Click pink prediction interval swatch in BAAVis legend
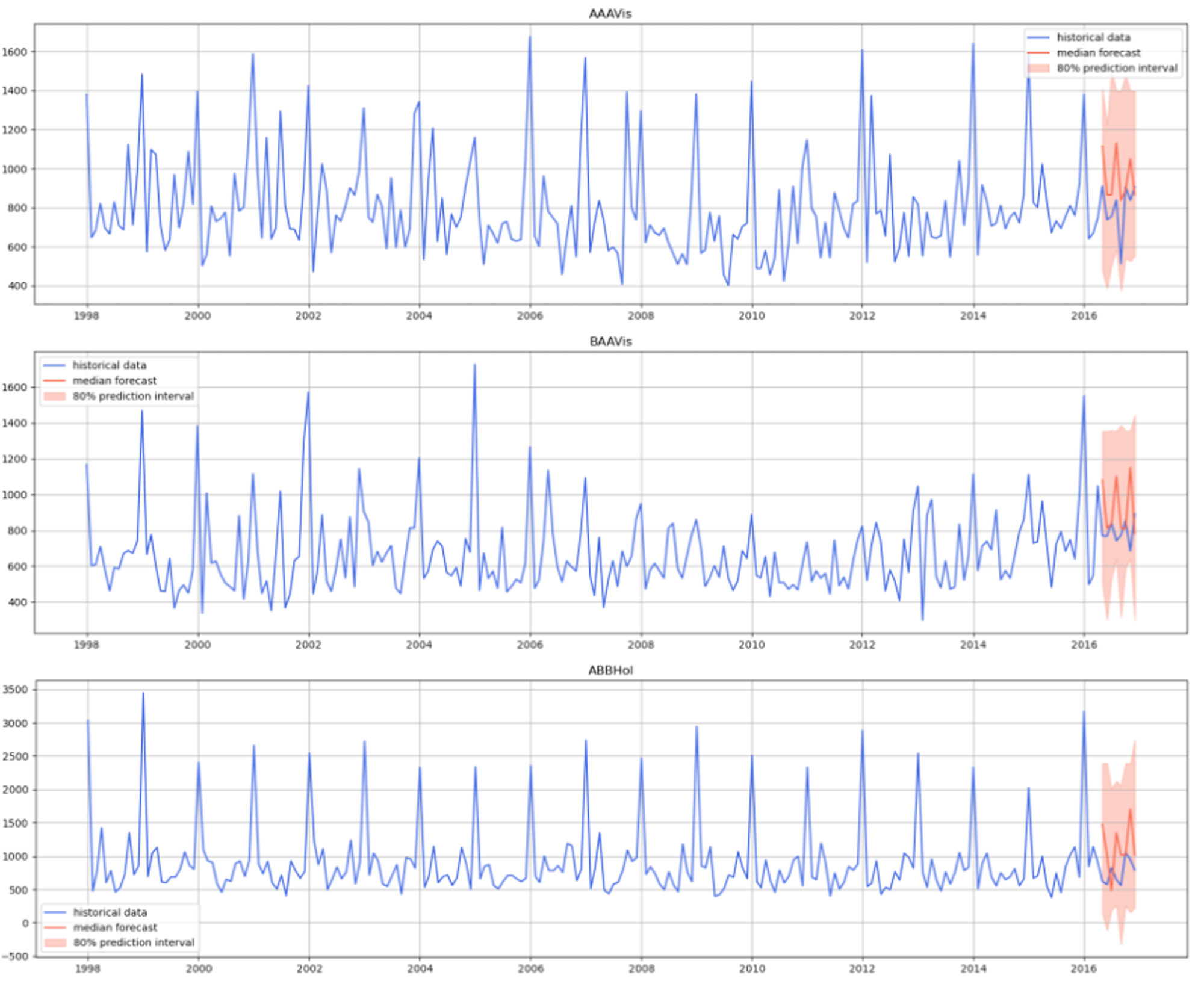The image size is (1204, 990). click(54, 397)
